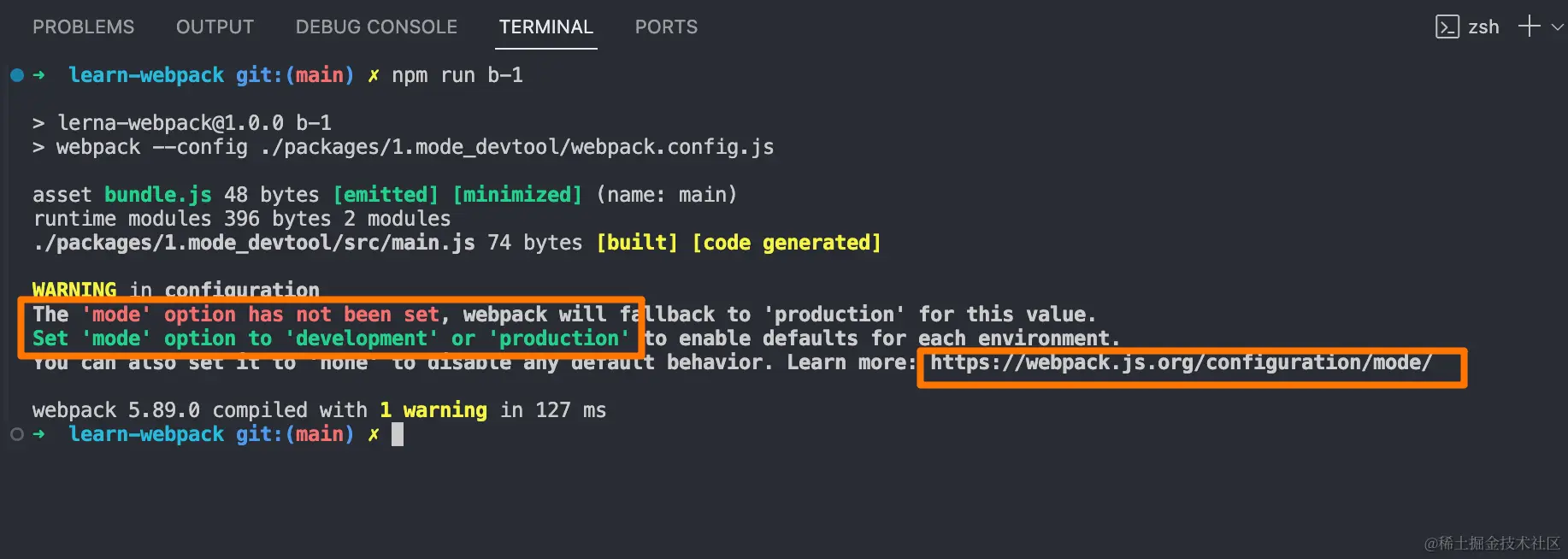Image resolution: width=1568 pixels, height=559 pixels.
Task: Click the bundle.js asset name
Action: point(157,195)
